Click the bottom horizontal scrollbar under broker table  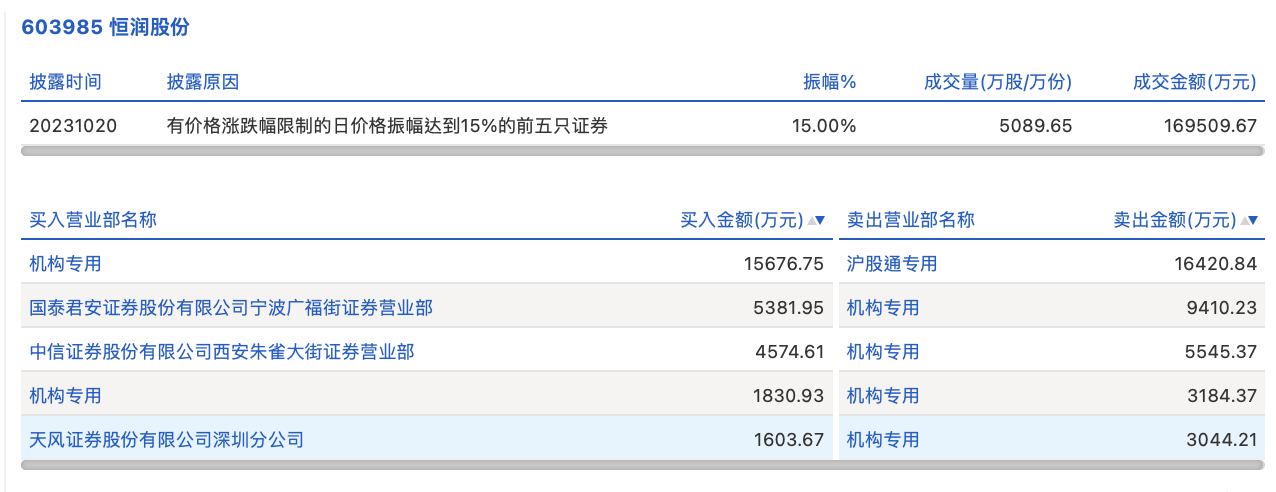point(642,465)
